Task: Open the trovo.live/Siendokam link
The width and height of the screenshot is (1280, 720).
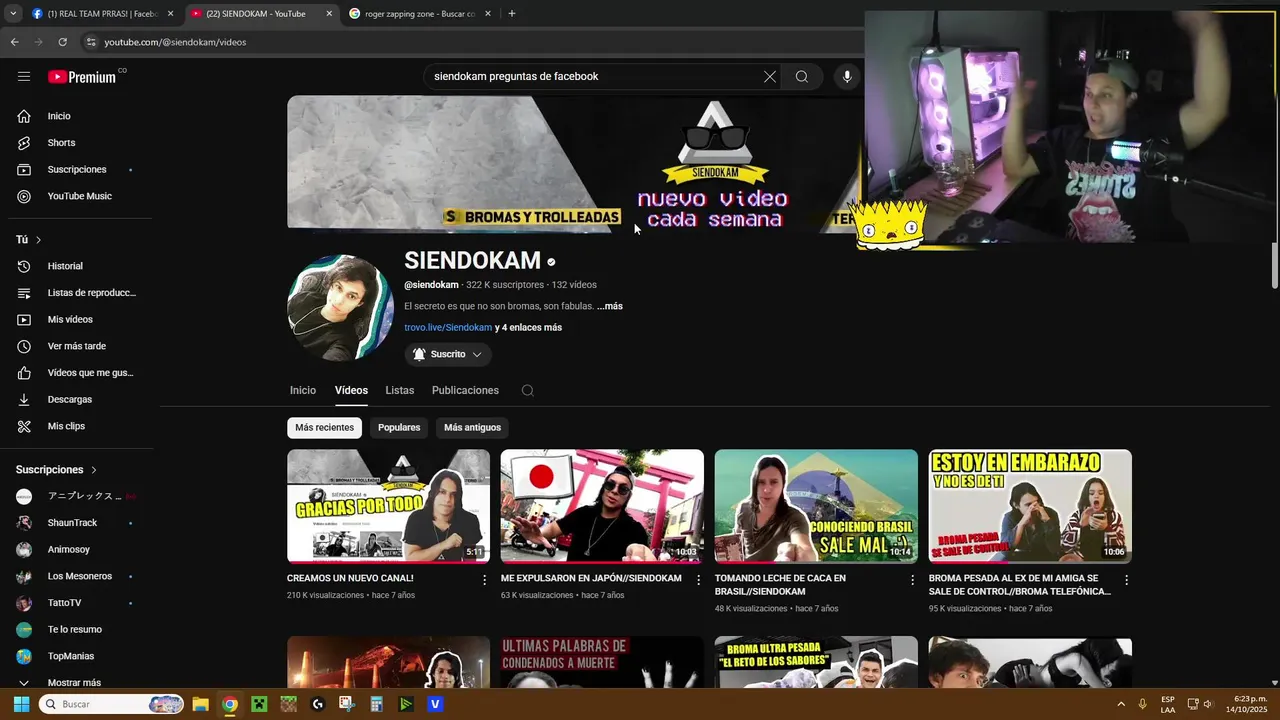Action: pos(448,328)
